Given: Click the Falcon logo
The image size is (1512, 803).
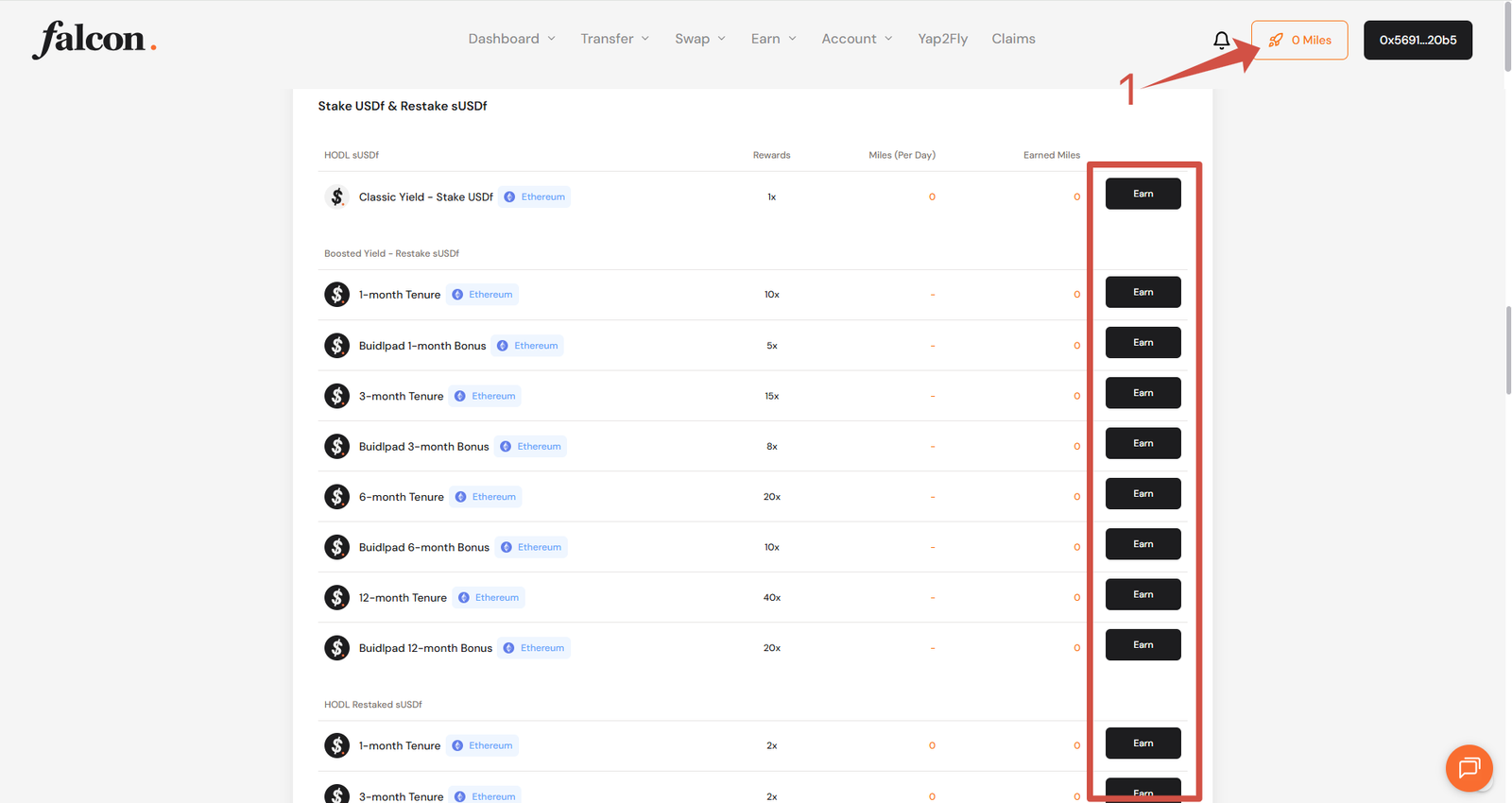Looking at the screenshot, I should pyautogui.click(x=94, y=40).
